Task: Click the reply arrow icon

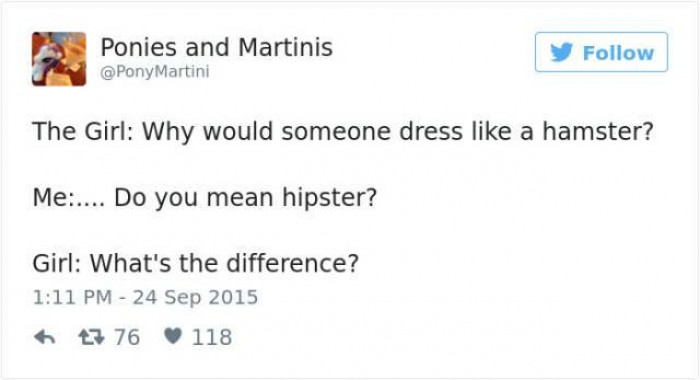Action: pos(45,337)
